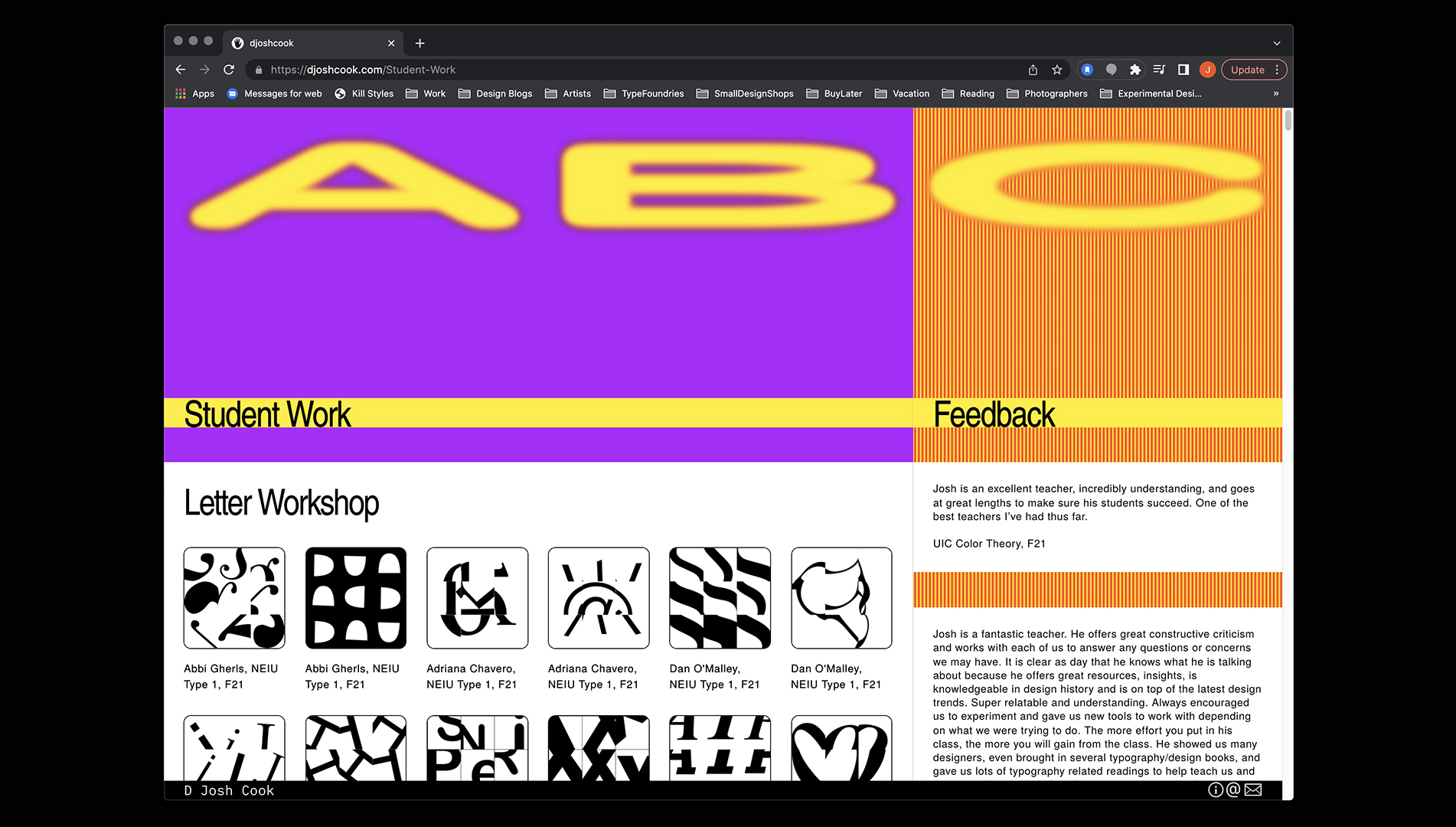The height and width of the screenshot is (827, 1456).
Task: Click the page's vertical scrollbar thumb
Action: click(1288, 120)
